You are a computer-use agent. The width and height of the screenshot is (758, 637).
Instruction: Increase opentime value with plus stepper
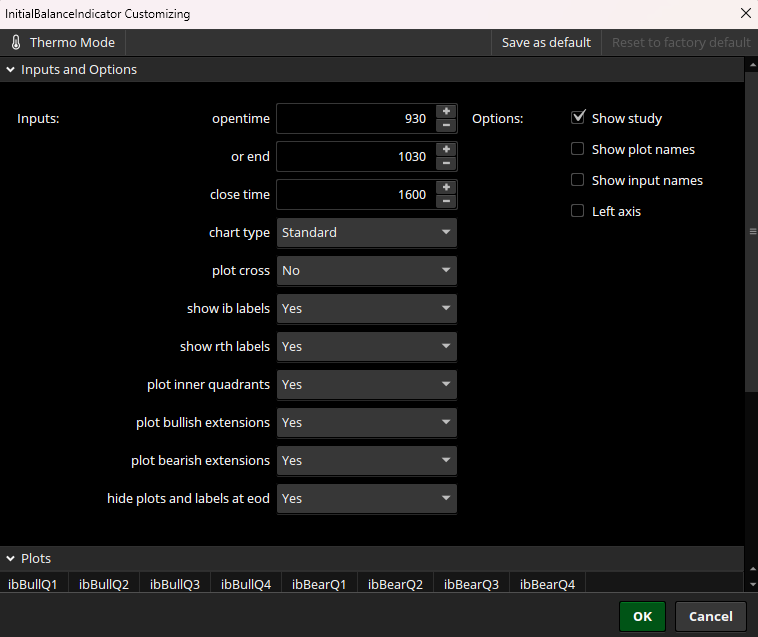click(x=446, y=111)
